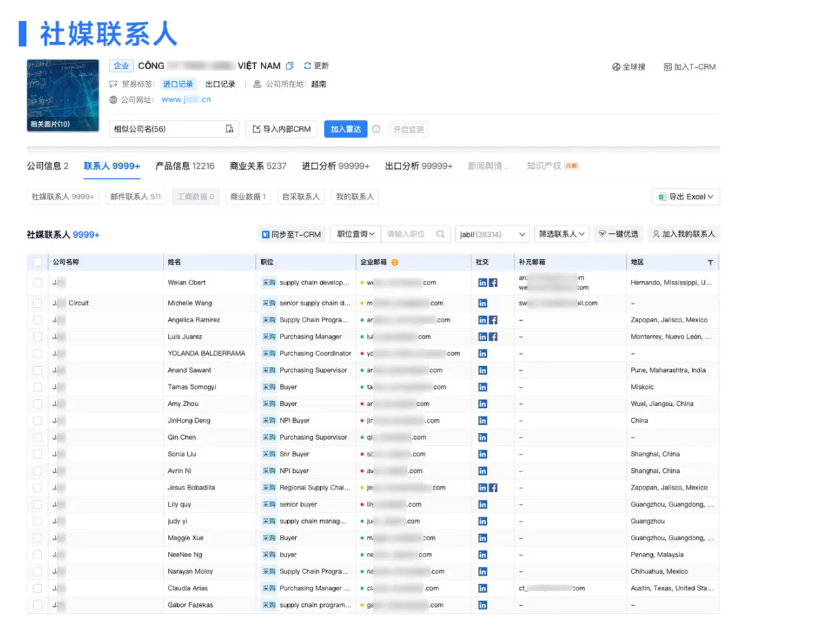
Task: Check the row for Weian Obert
Action: [37, 283]
